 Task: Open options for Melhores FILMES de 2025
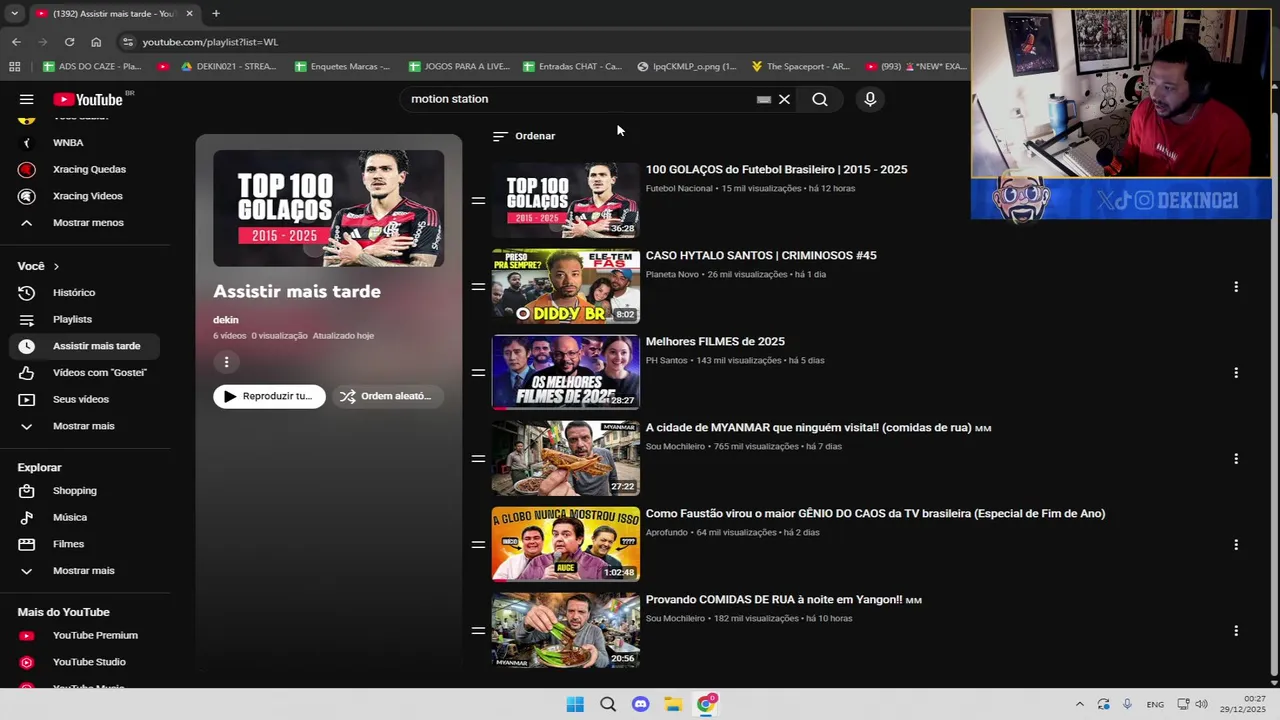[1236, 373]
